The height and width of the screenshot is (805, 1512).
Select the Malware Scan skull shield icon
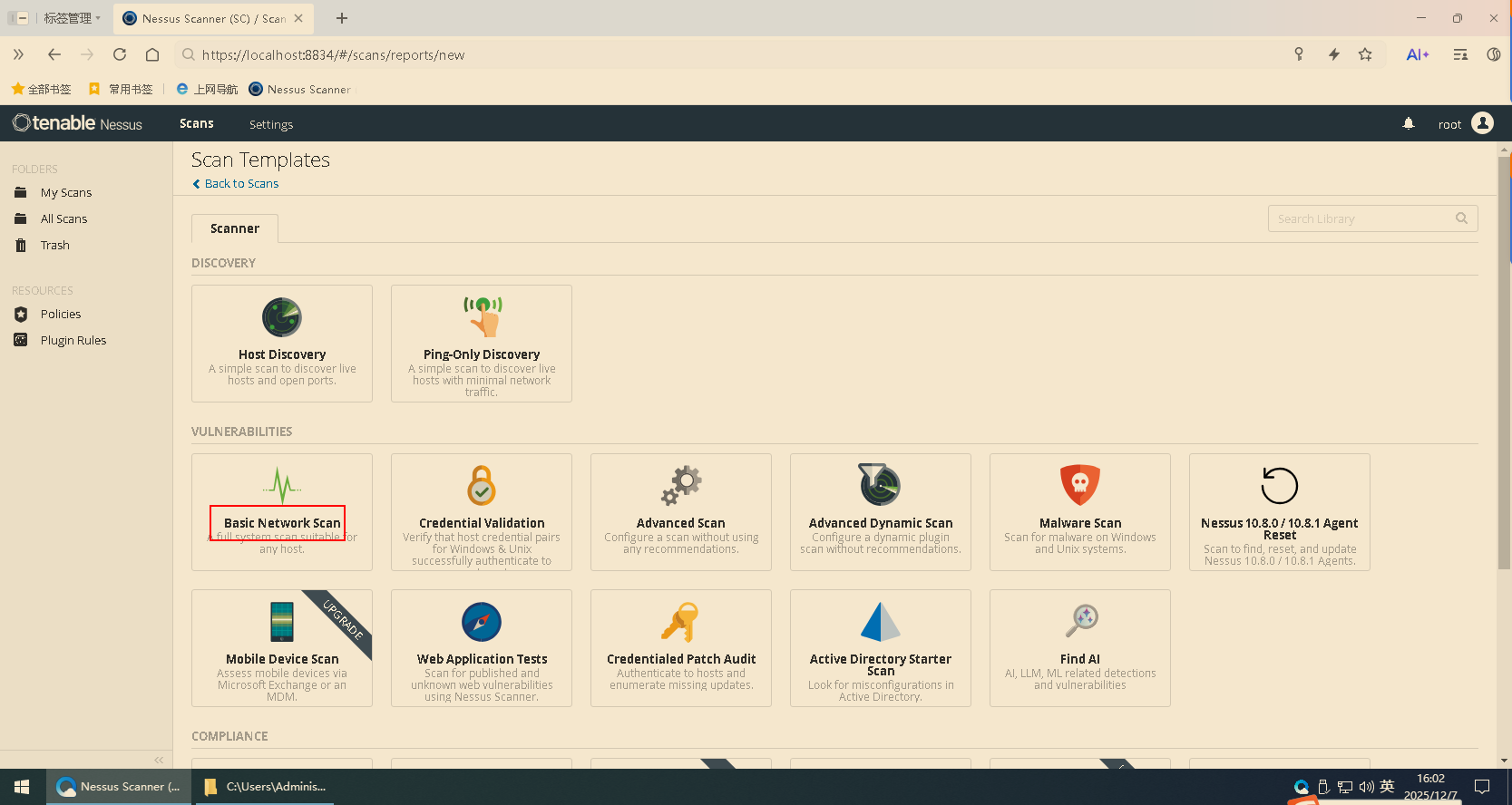[1080, 486]
